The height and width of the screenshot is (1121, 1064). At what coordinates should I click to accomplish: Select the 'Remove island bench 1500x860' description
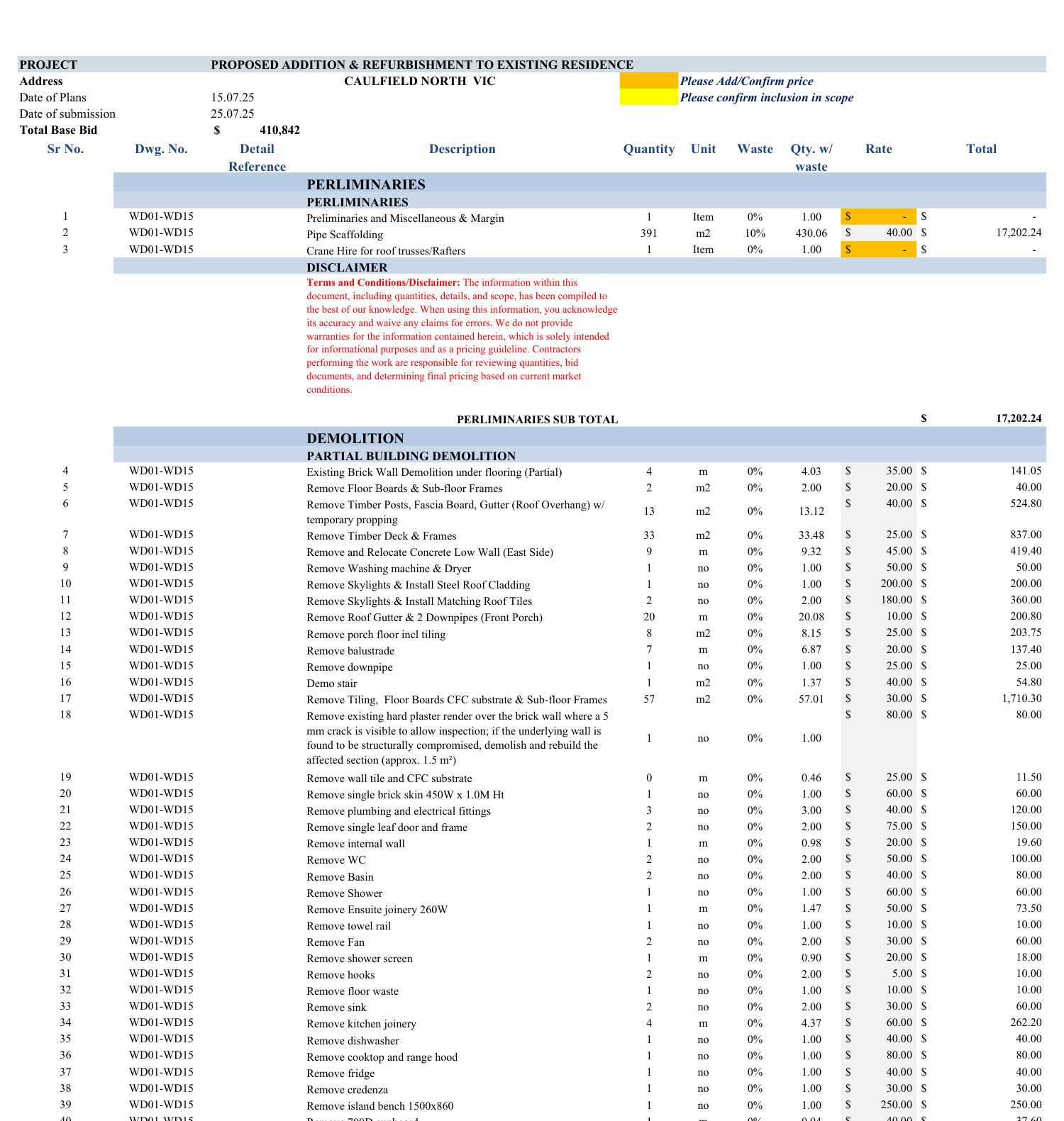click(380, 1106)
